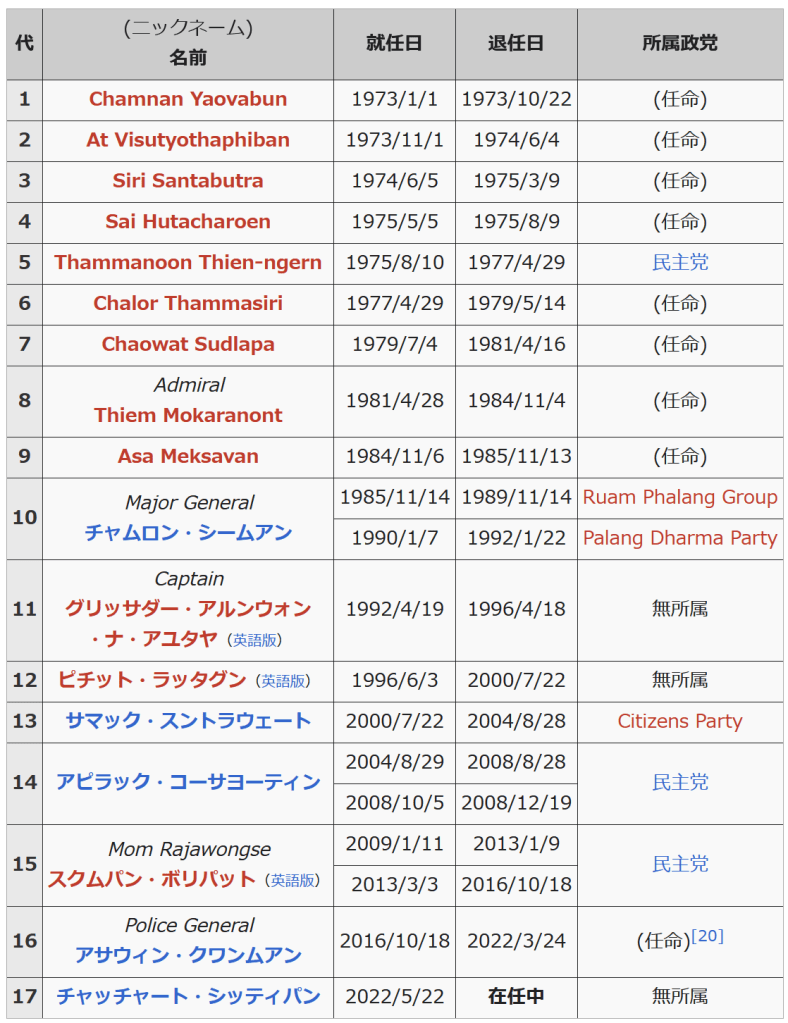Open アピラック・コーサヨーティン article link

[x=188, y=782]
